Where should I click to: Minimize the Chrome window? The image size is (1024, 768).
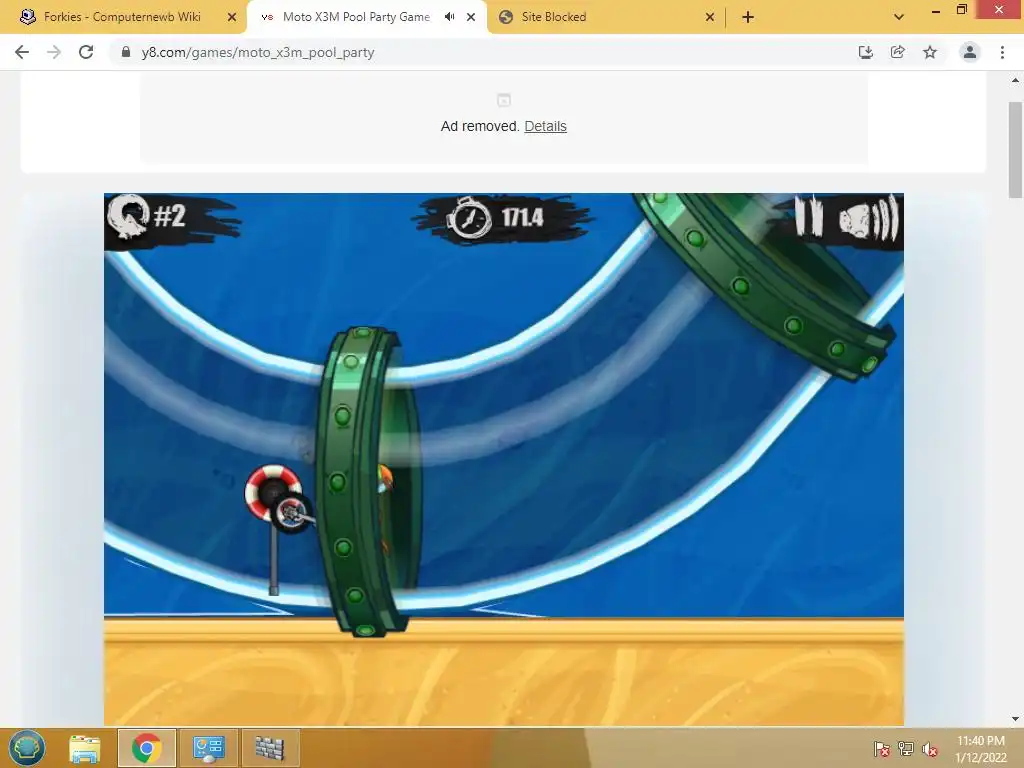coord(936,10)
